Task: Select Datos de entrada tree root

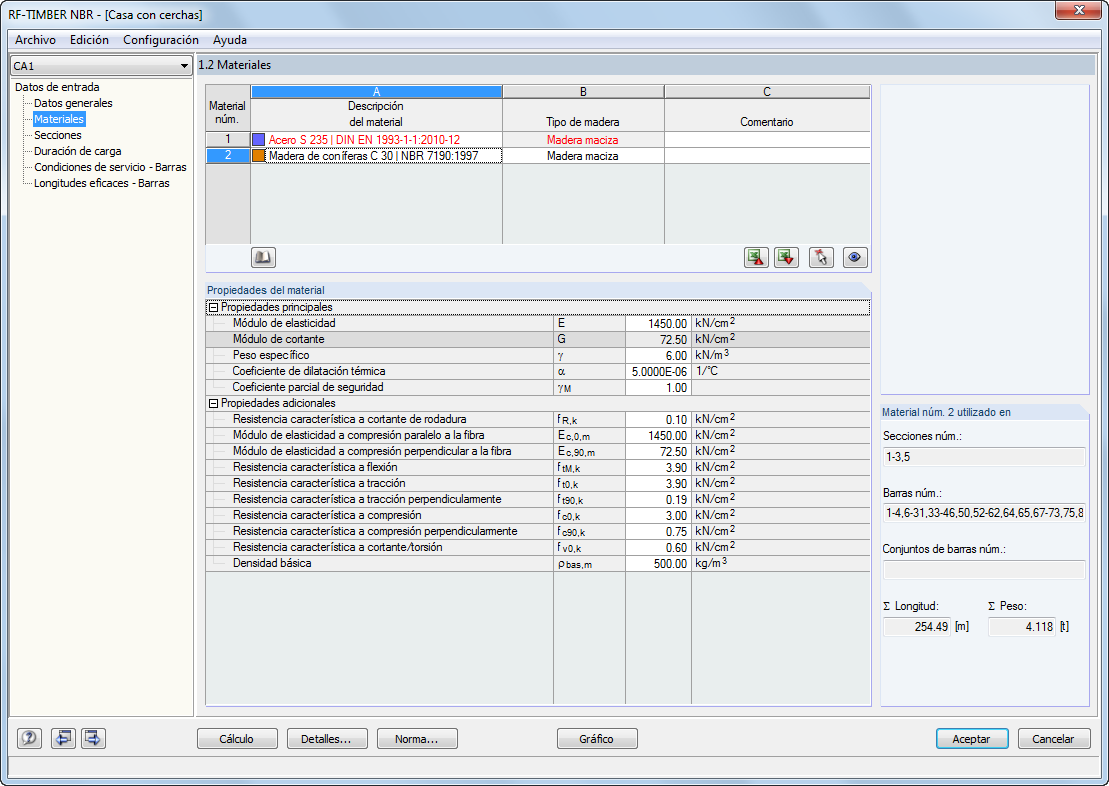Action: point(57,87)
